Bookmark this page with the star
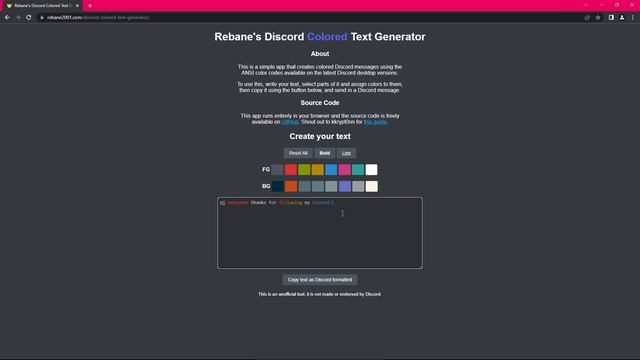 pyautogui.click(x=598, y=18)
